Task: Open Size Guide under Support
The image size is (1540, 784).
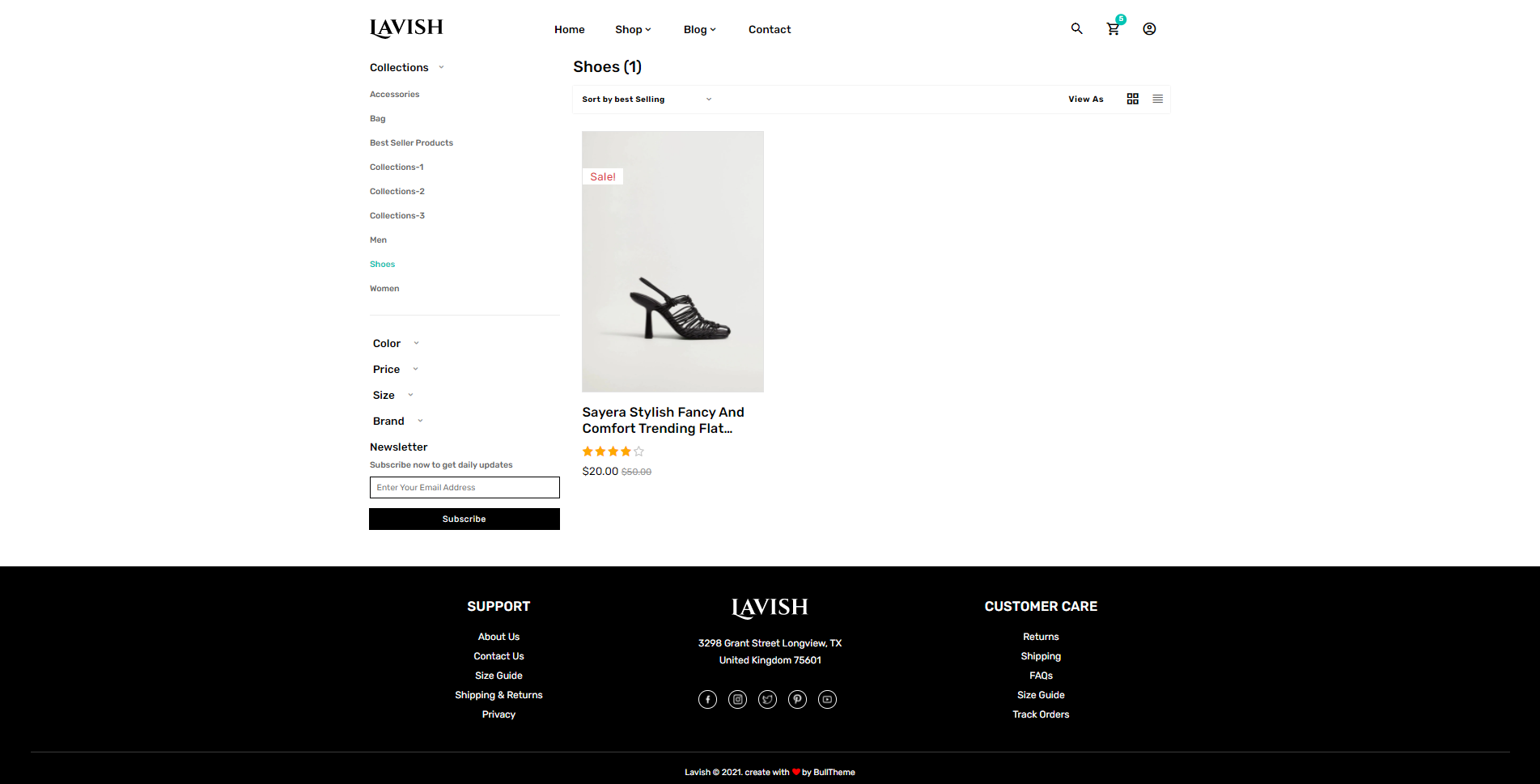Action: tap(498, 676)
